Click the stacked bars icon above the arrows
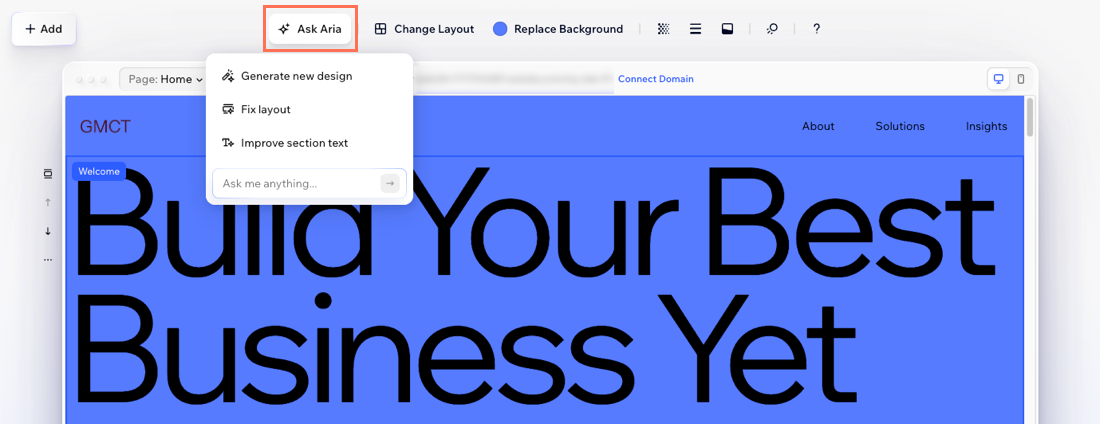The height and width of the screenshot is (424, 1100). [x=47, y=174]
